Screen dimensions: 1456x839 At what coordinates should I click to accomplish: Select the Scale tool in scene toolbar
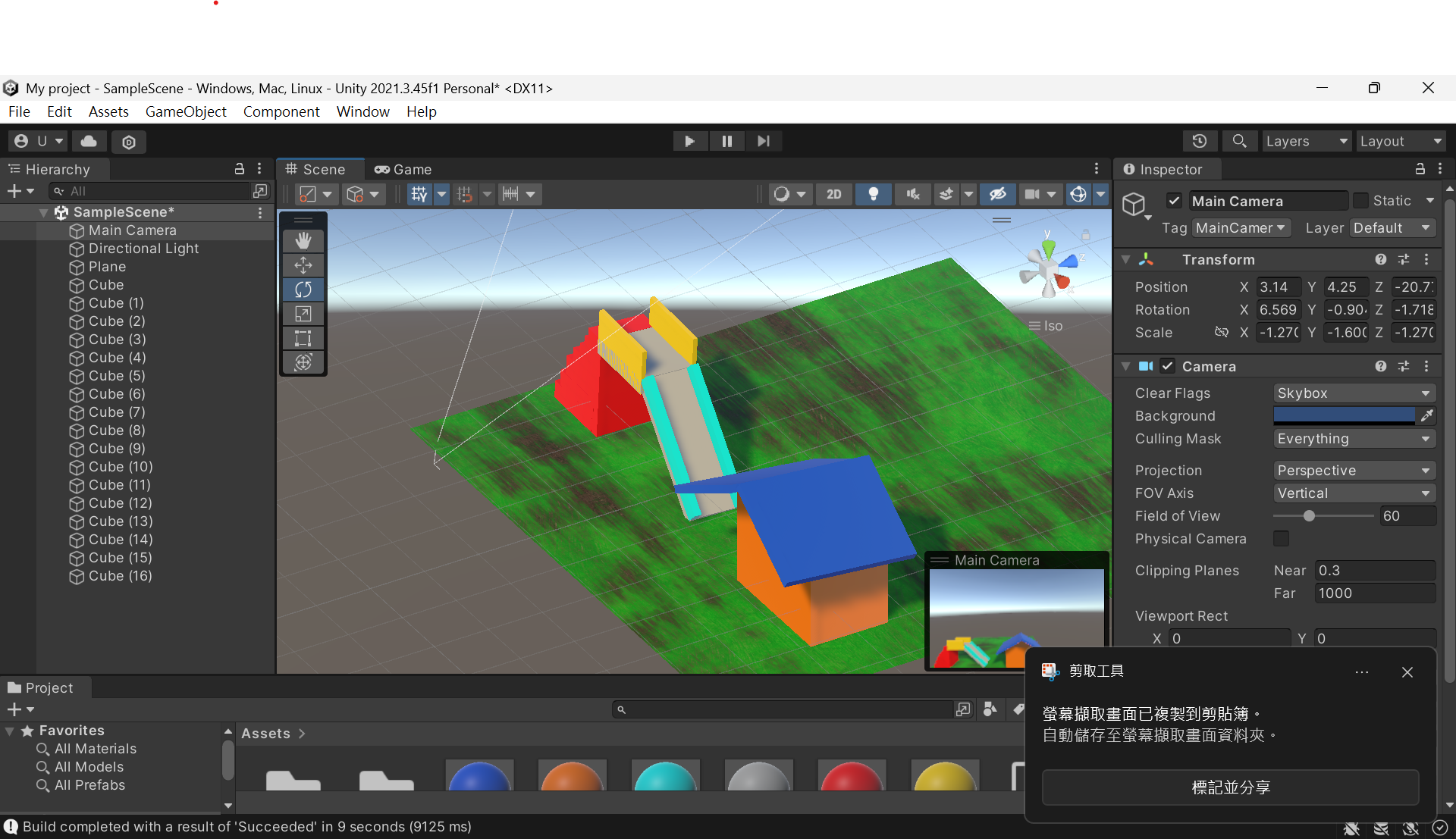[303, 314]
